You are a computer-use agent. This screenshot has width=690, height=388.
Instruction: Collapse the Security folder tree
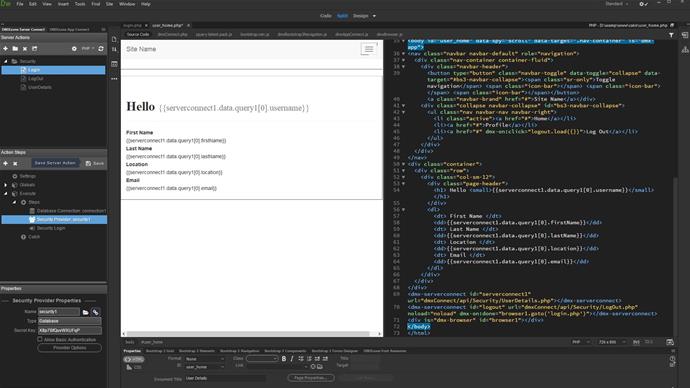click(6, 61)
